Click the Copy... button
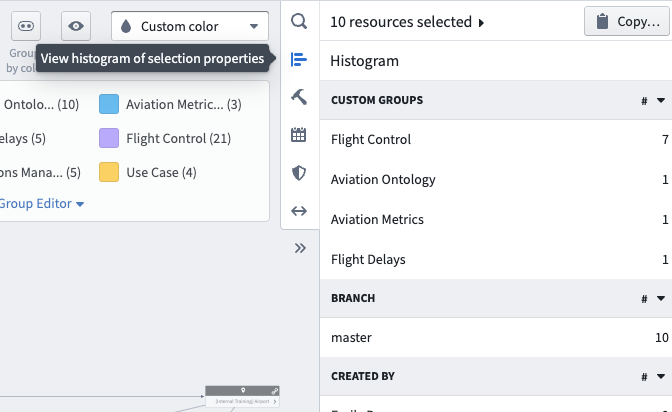This screenshot has height=412, width=672. (x=628, y=21)
